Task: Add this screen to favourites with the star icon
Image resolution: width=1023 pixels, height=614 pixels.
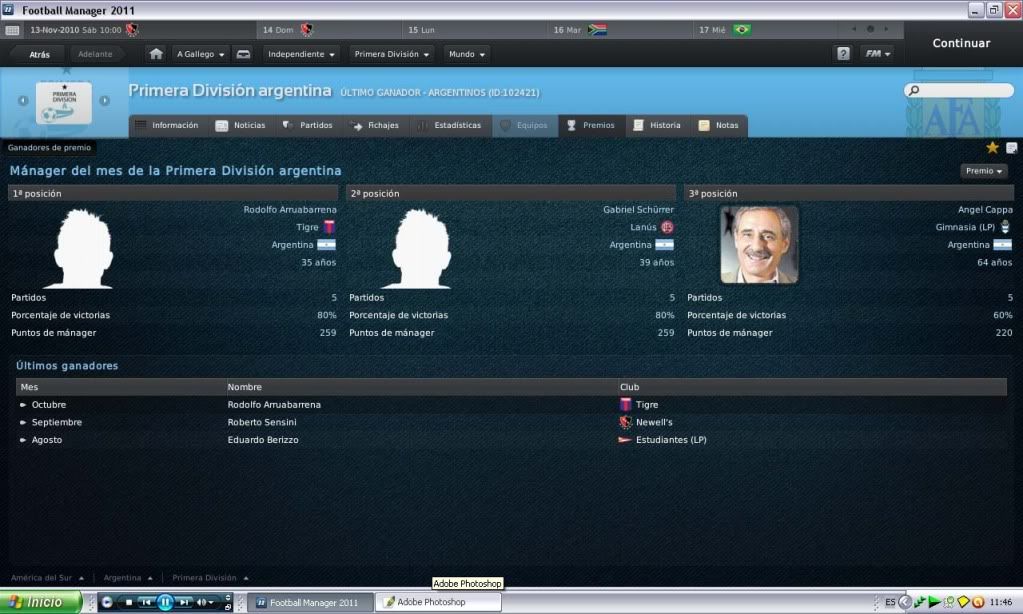Action: (x=992, y=147)
